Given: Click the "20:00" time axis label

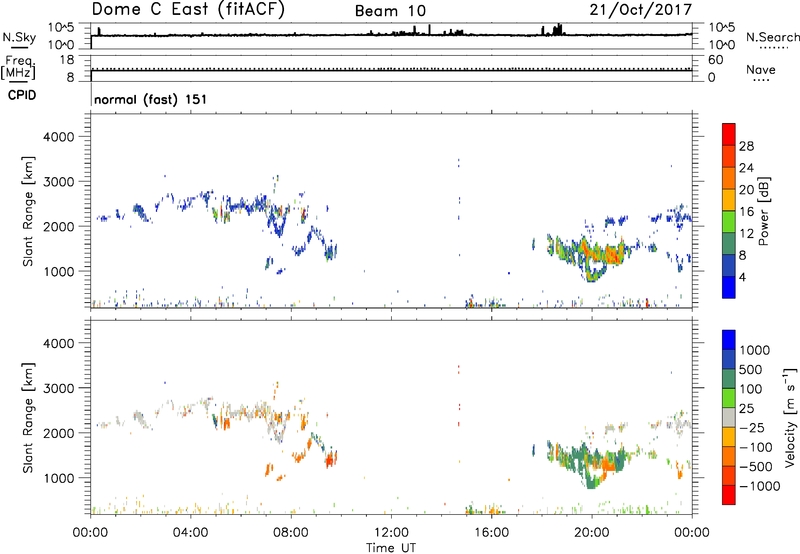Looking at the screenshot, I should pyautogui.click(x=591, y=533).
